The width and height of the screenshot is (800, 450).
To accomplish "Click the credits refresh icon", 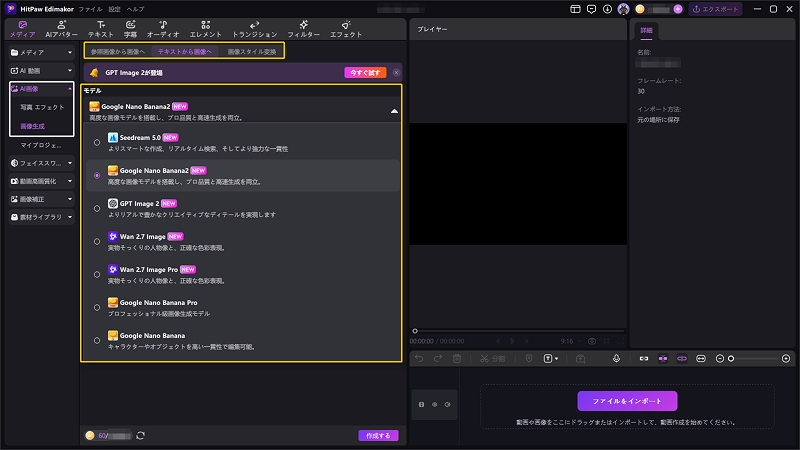I will 140,435.
